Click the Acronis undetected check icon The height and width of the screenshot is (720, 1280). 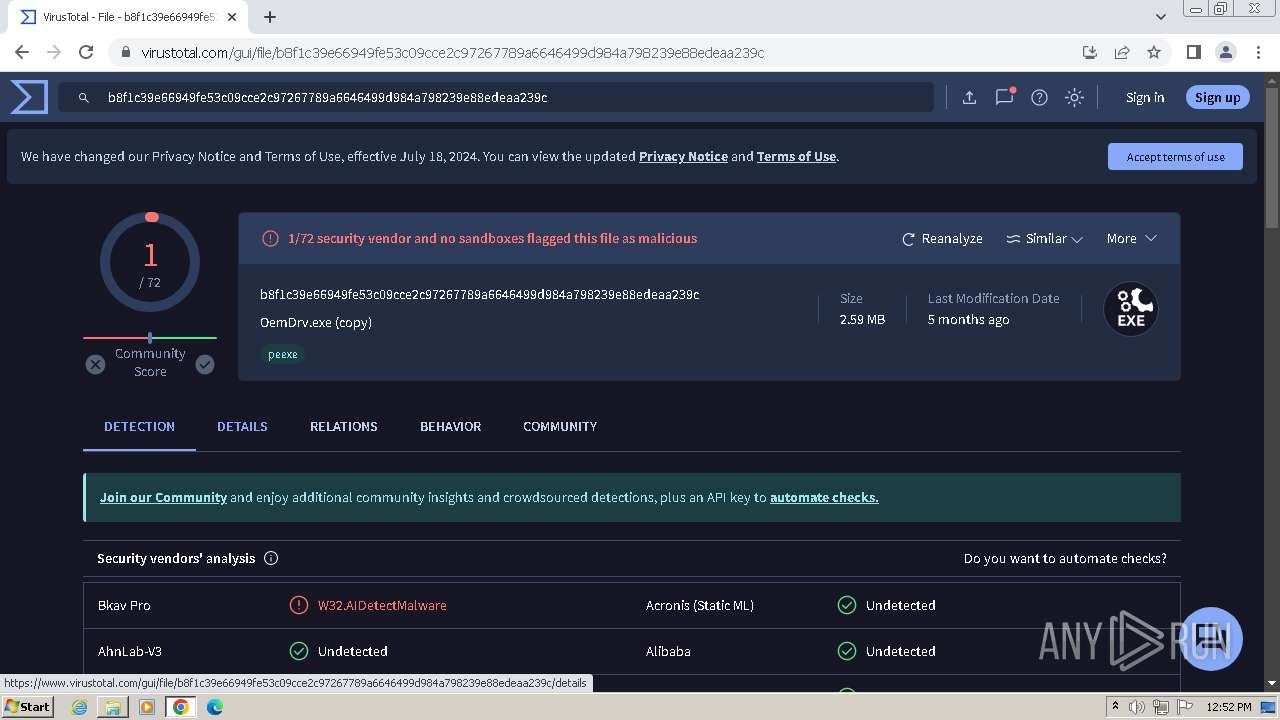pyautogui.click(x=847, y=605)
